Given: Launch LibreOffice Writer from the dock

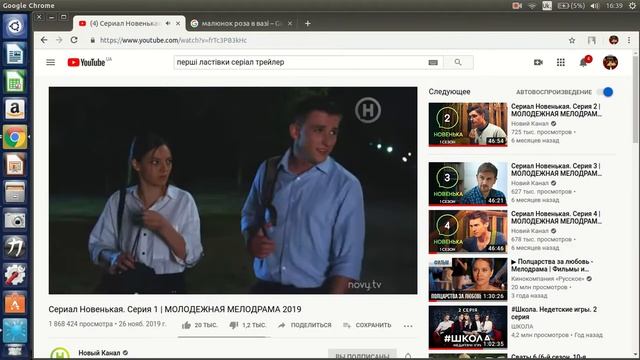Looking at the screenshot, I should pos(15,54).
